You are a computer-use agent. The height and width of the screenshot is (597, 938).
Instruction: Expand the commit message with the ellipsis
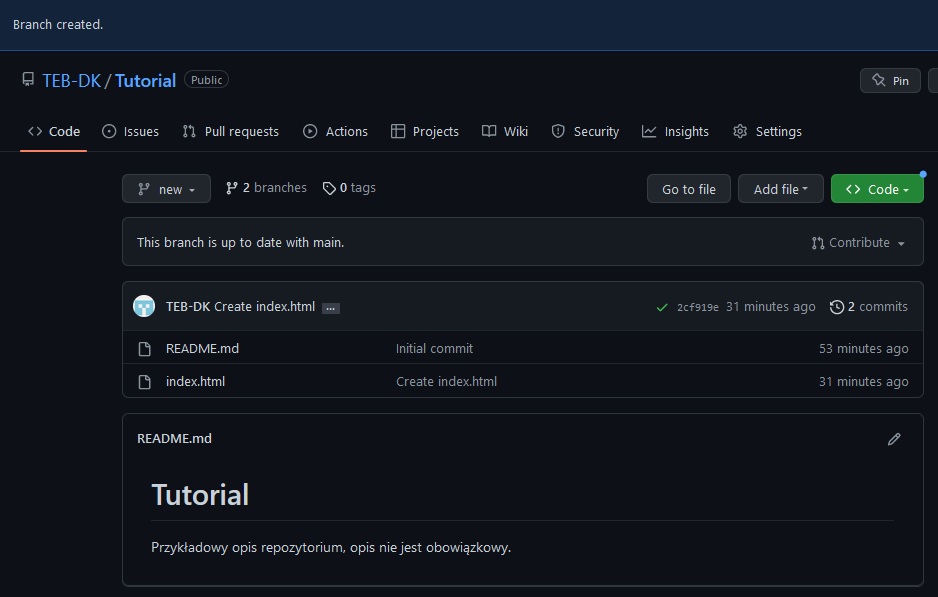(x=331, y=307)
